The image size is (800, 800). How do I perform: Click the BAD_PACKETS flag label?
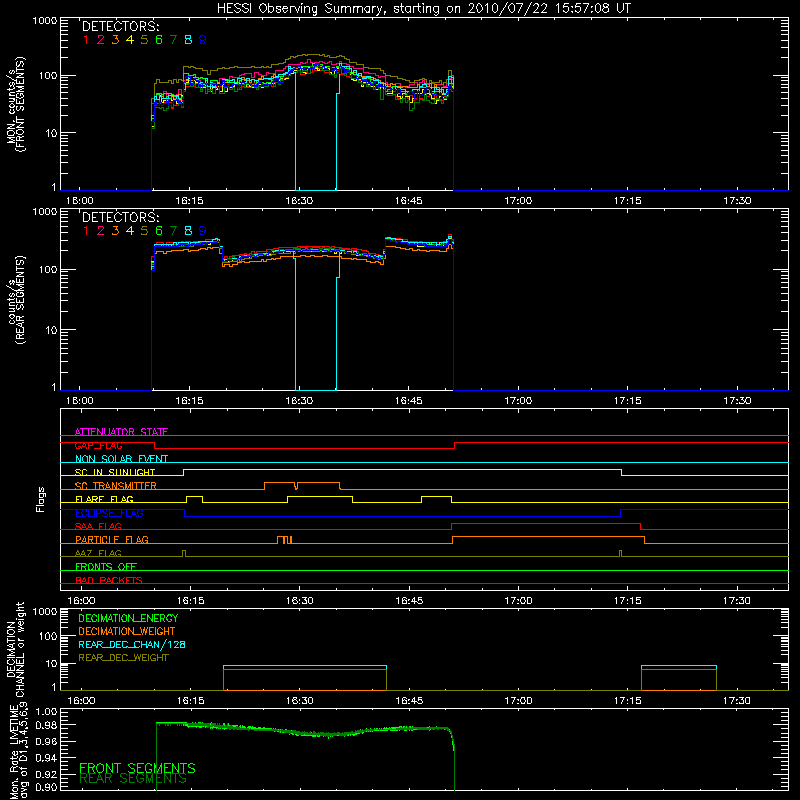(x=109, y=580)
